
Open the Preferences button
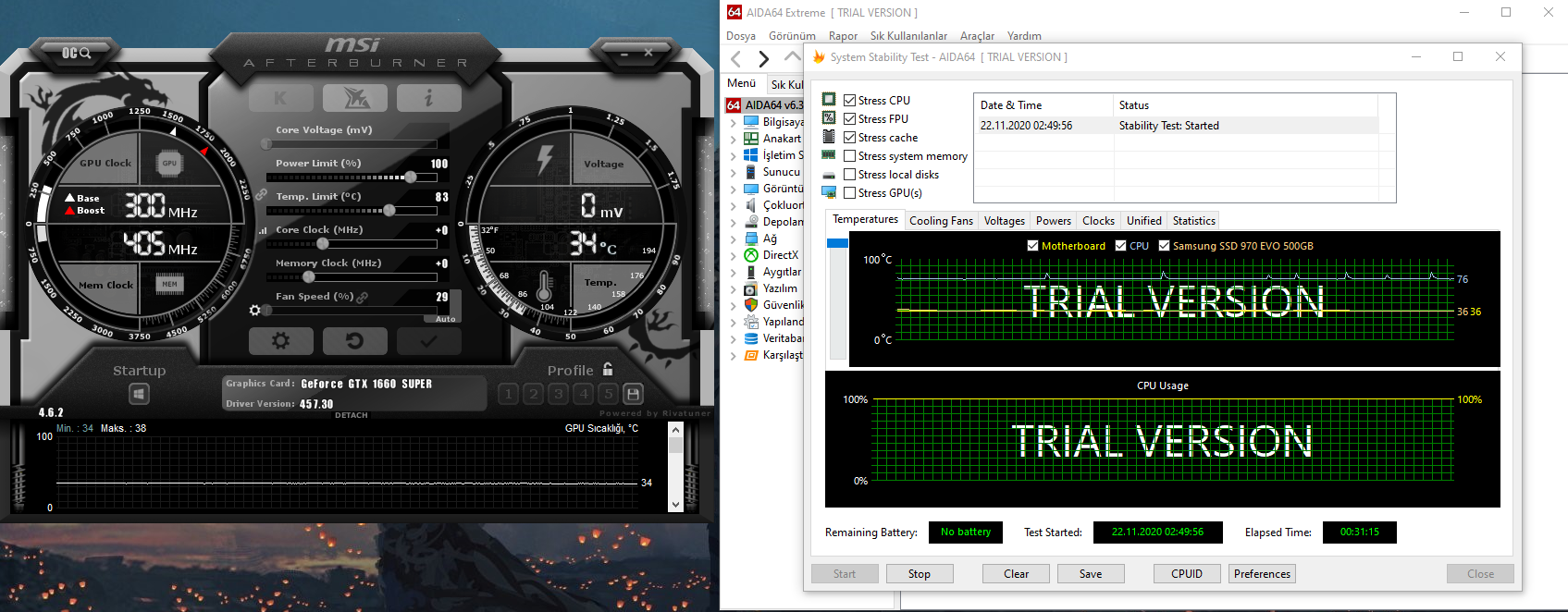tap(1262, 574)
